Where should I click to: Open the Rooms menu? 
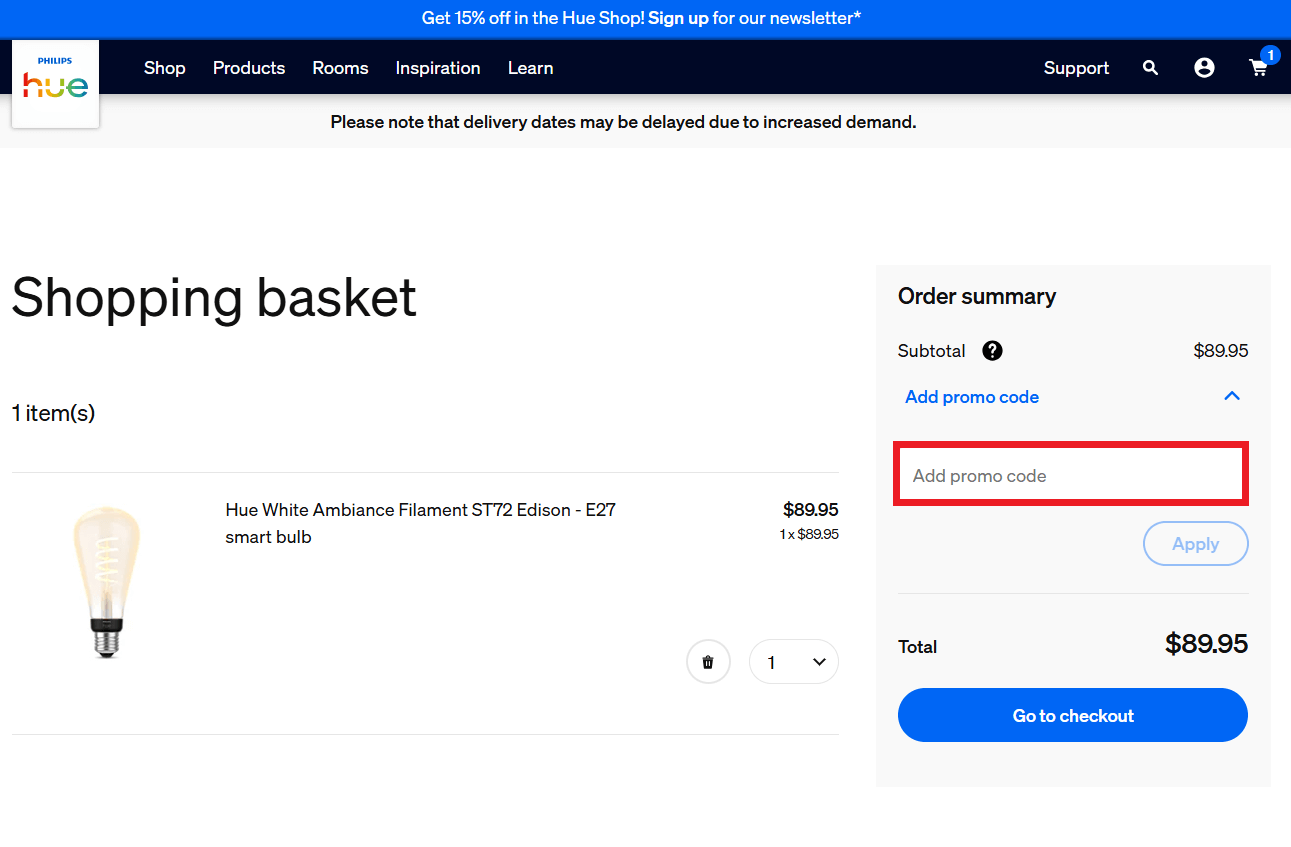340,68
